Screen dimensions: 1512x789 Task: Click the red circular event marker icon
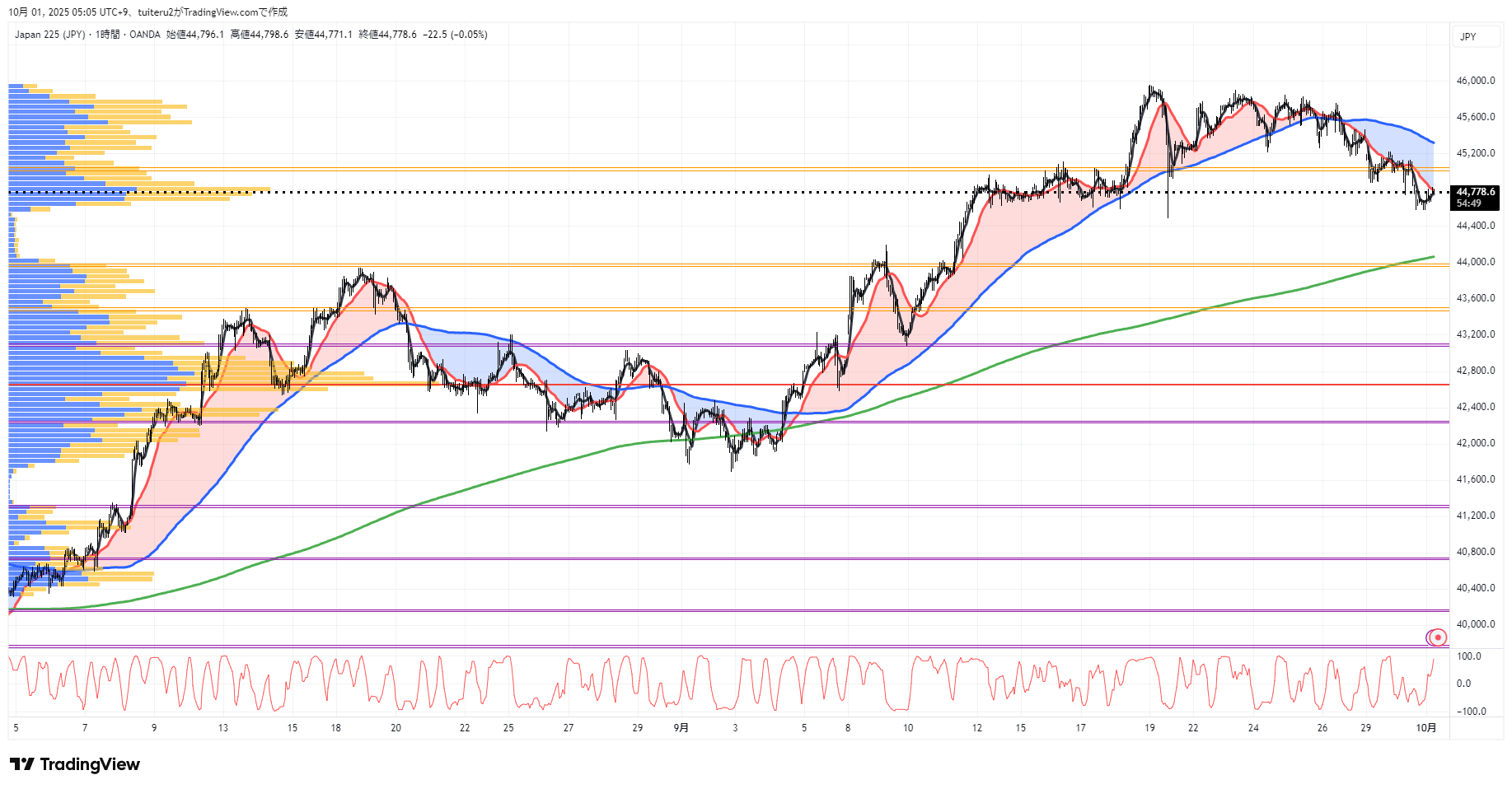click(x=1438, y=637)
